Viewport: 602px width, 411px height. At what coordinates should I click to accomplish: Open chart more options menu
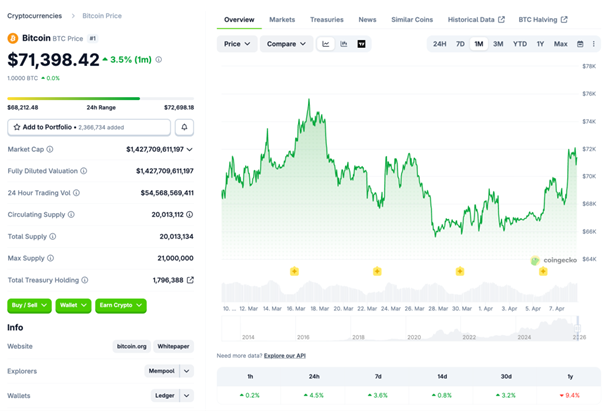pos(593,44)
